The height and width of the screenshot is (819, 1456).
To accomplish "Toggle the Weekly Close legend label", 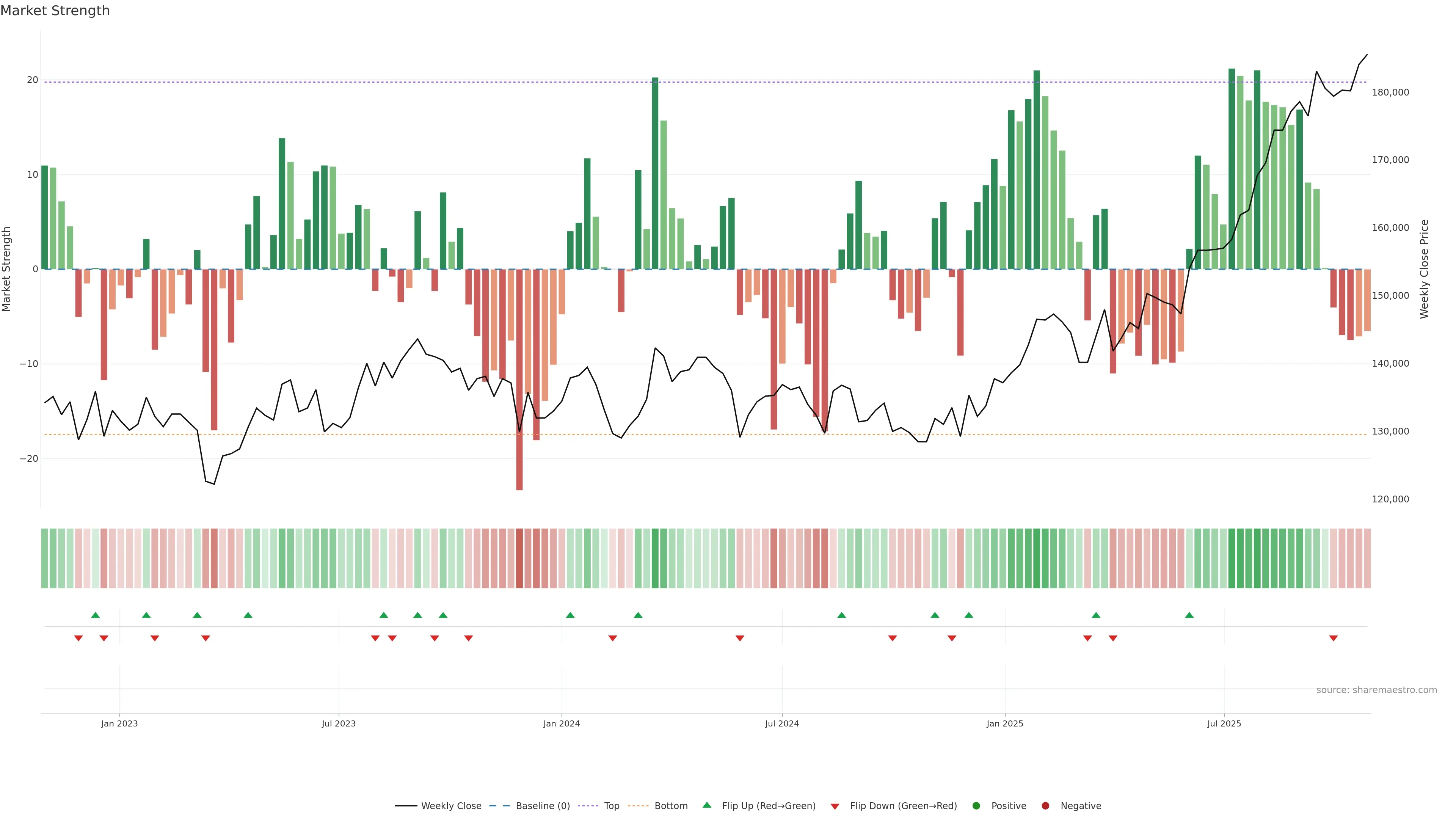I will (x=451, y=806).
